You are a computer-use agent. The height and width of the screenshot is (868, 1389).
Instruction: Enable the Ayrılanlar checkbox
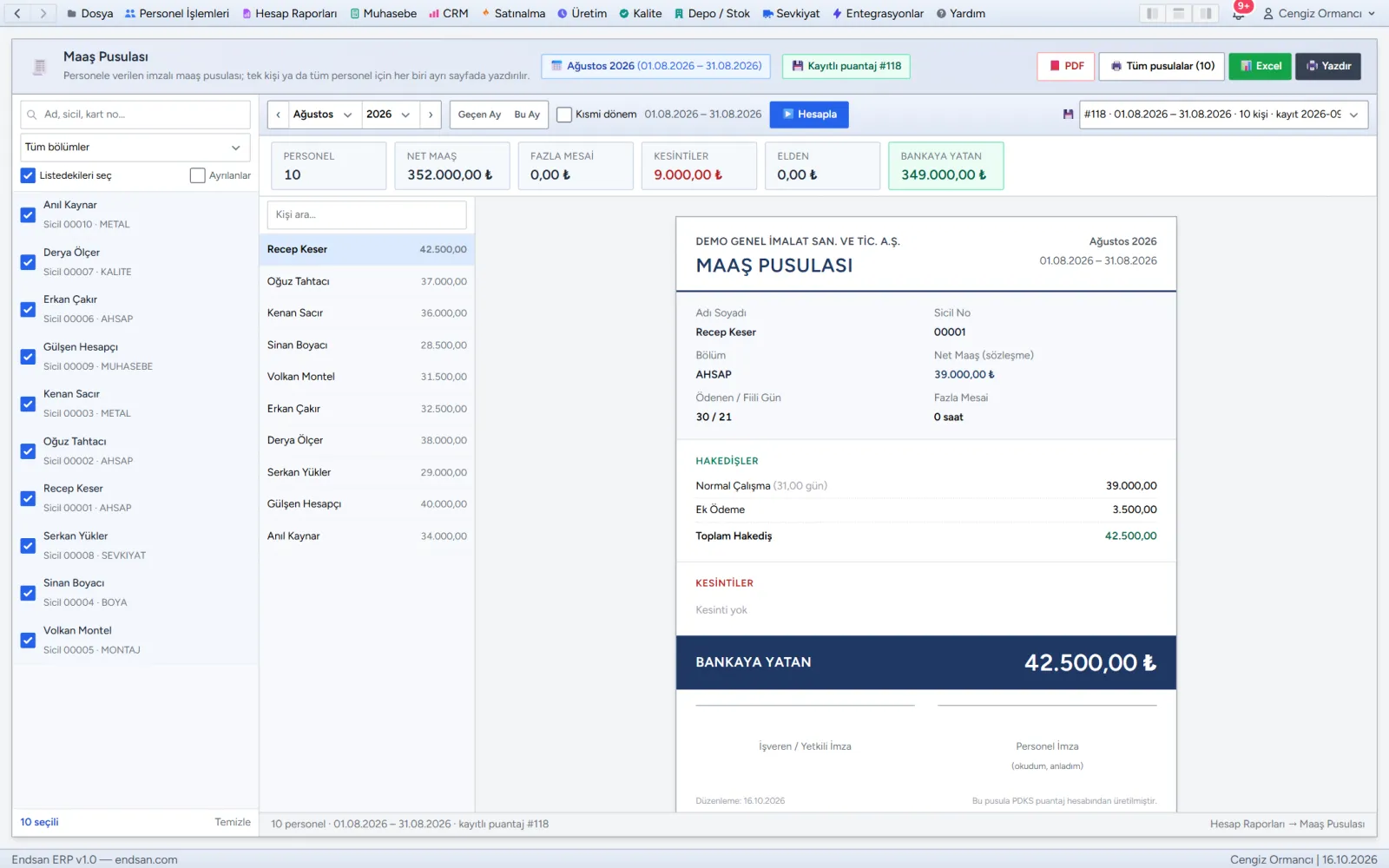point(197,175)
